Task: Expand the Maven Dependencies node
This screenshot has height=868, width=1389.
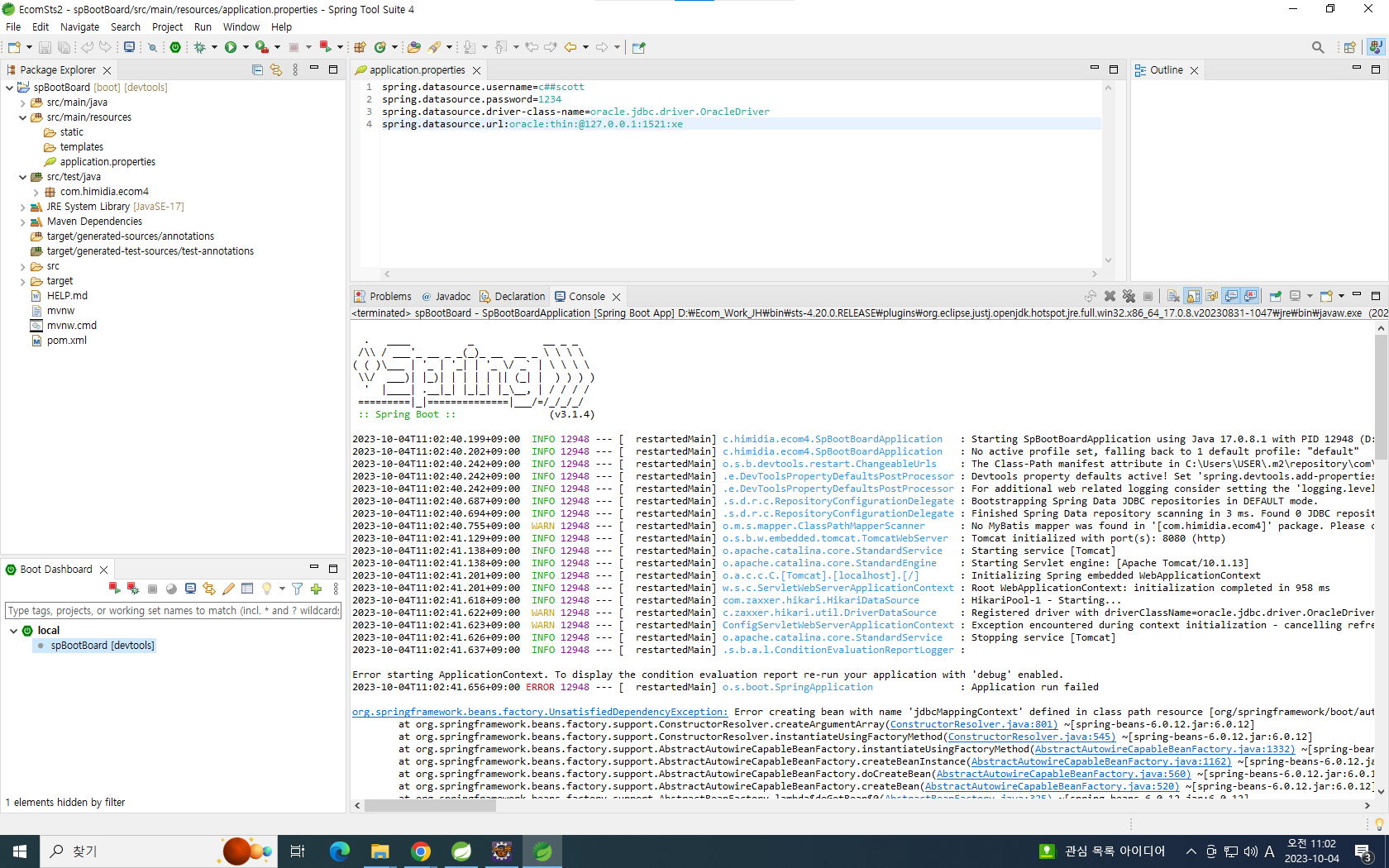Action: click(23, 222)
